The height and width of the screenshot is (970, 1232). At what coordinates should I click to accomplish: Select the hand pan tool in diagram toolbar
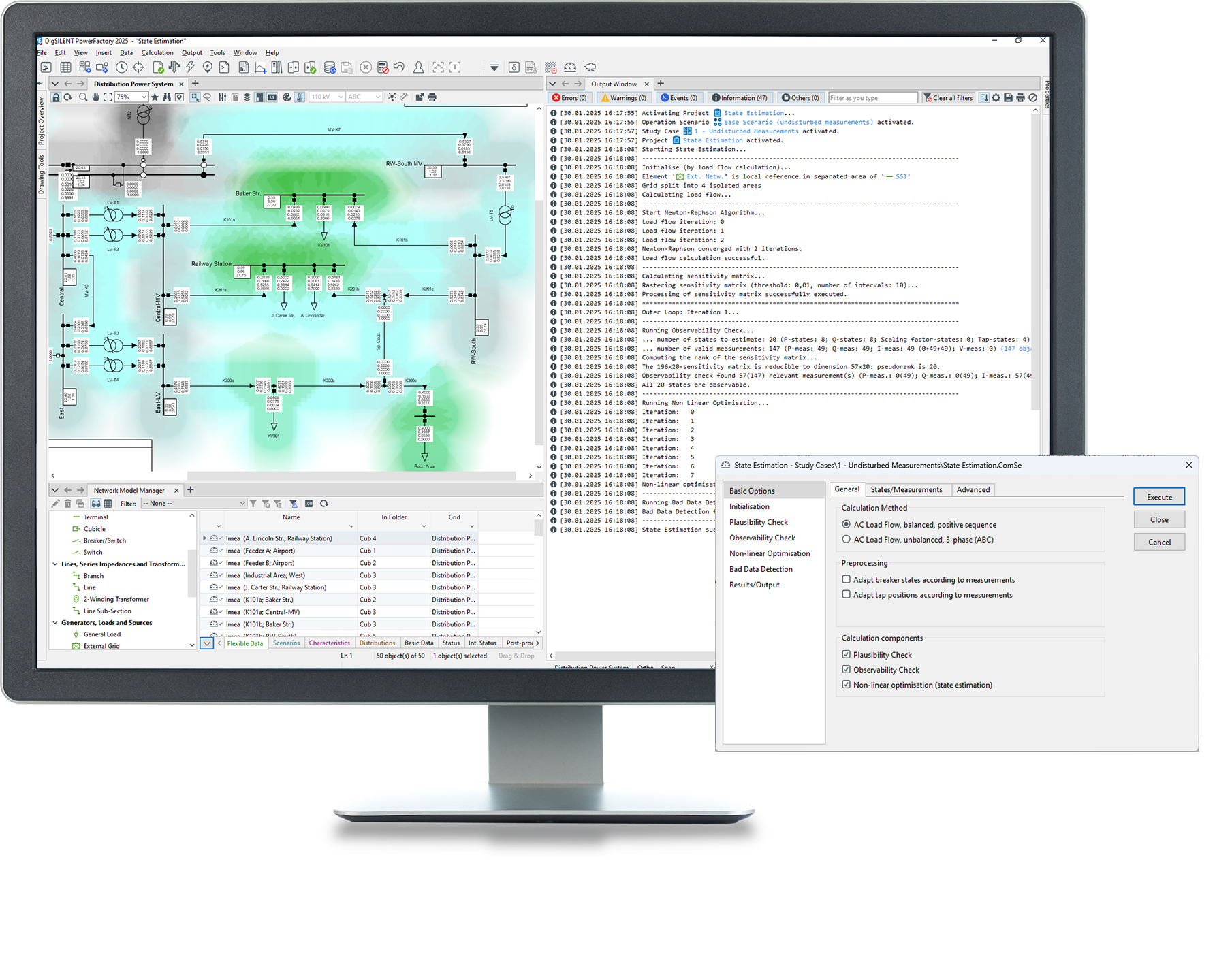[95, 97]
